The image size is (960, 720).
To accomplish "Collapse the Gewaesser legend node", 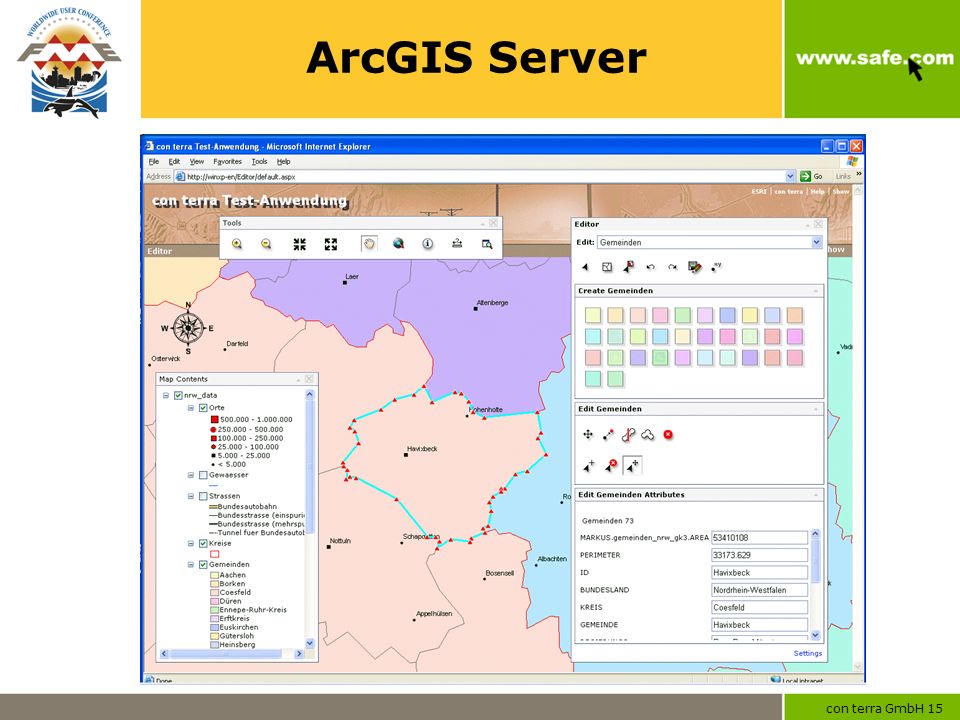I will pos(191,475).
